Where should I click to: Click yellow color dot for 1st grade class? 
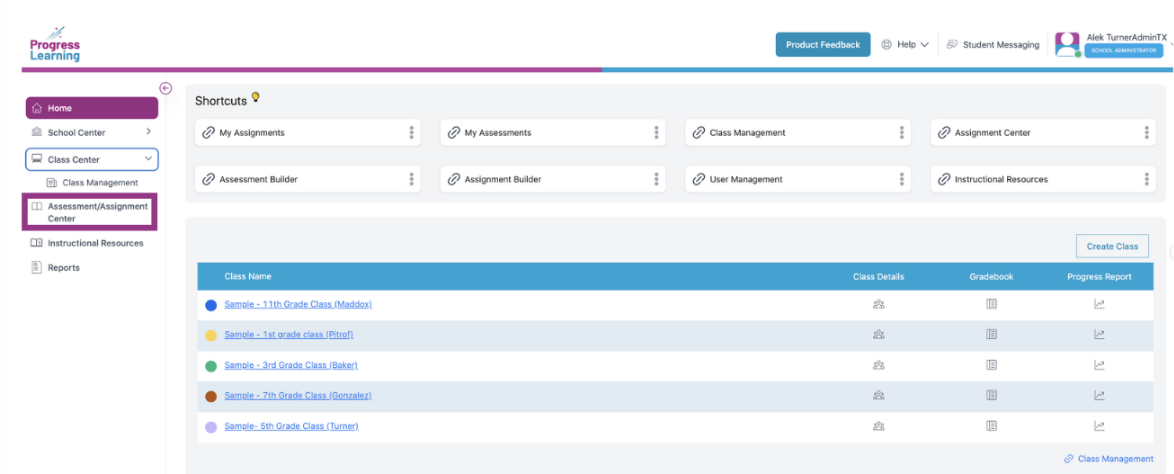(211, 335)
